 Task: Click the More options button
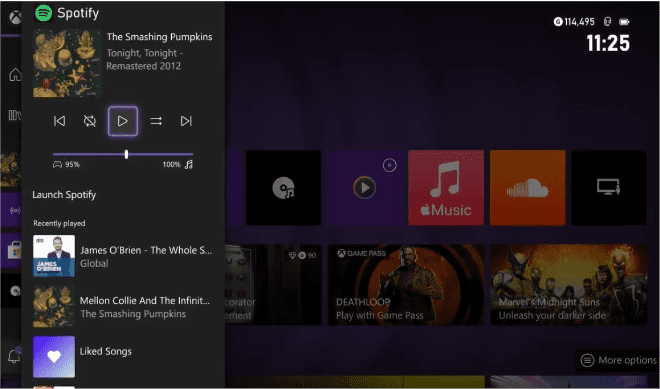pos(618,360)
